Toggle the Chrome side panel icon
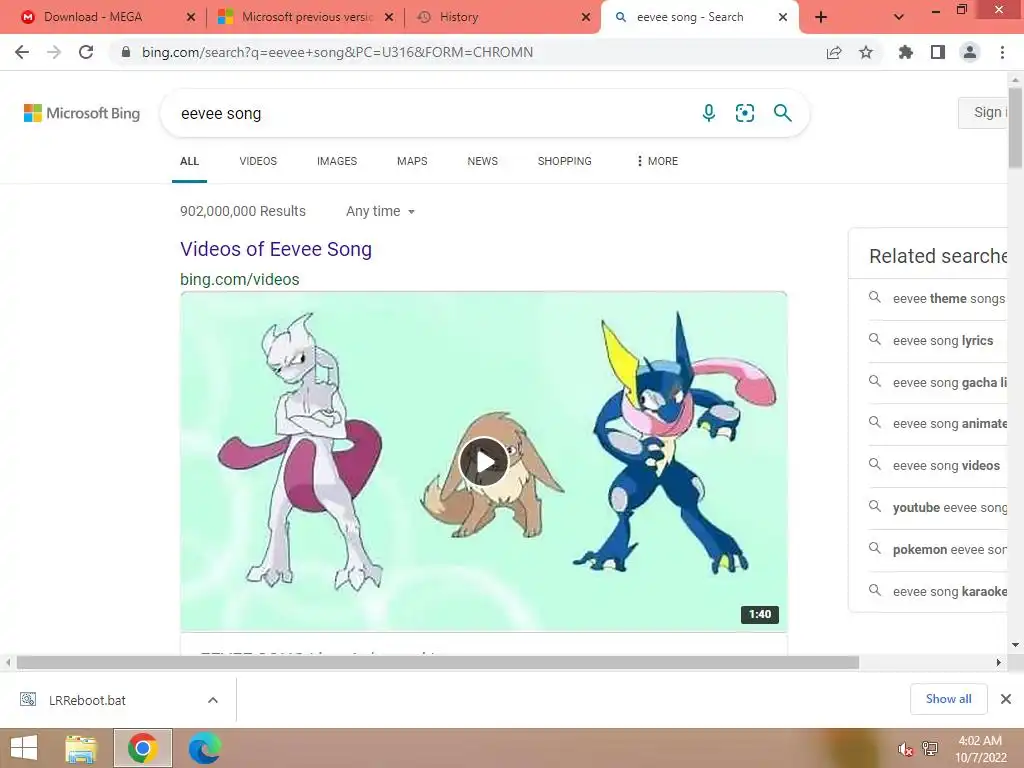Viewport: 1024px width, 768px height. coord(938,52)
